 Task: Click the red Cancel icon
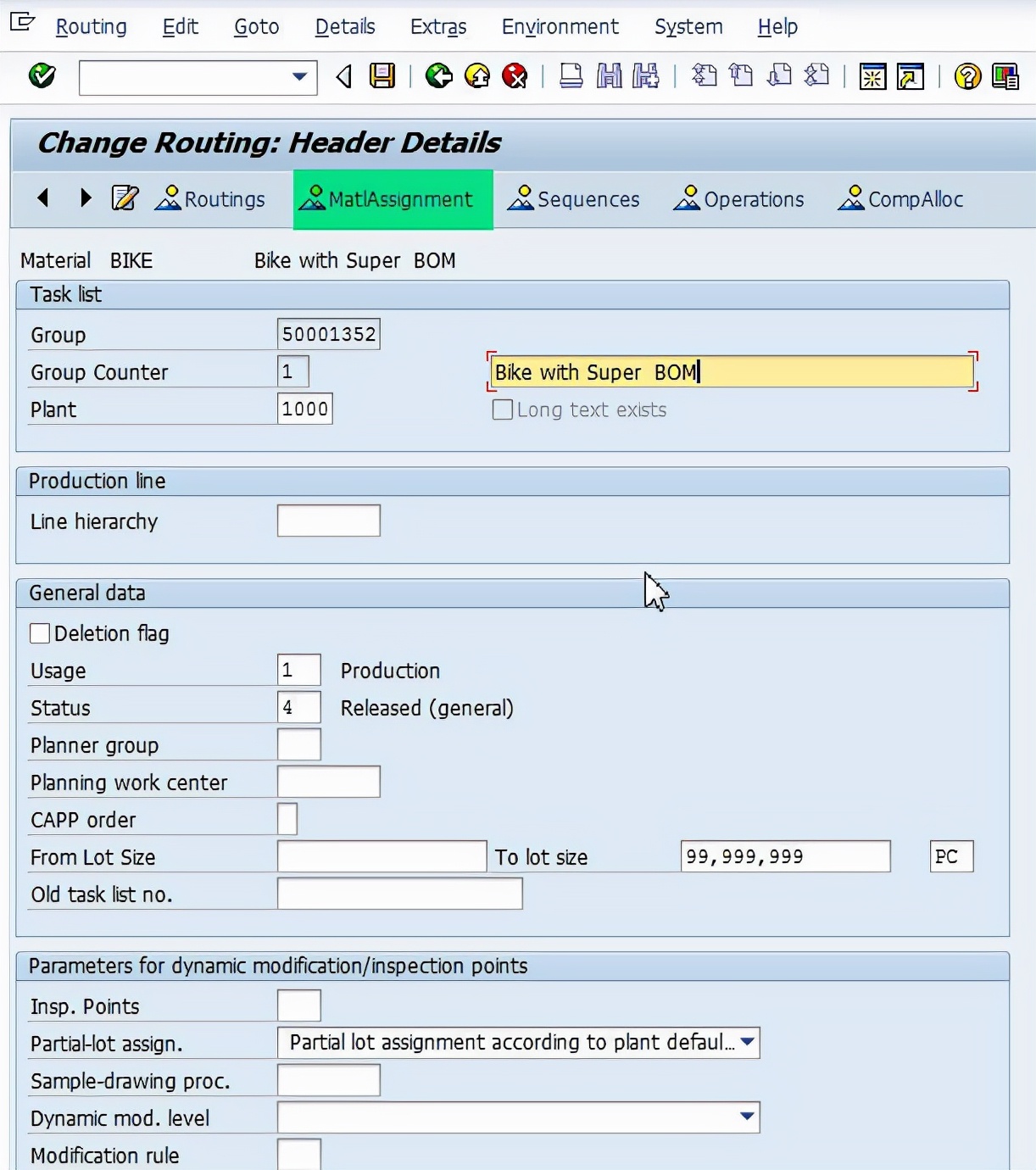click(515, 76)
